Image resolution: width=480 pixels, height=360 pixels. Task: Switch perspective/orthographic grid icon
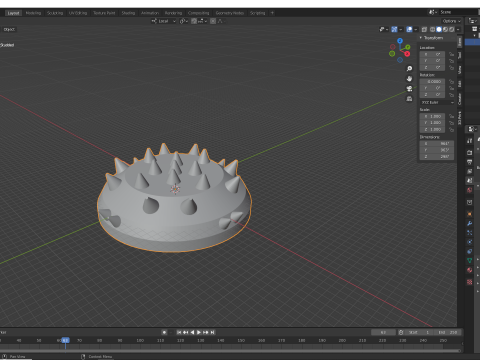tap(409, 99)
